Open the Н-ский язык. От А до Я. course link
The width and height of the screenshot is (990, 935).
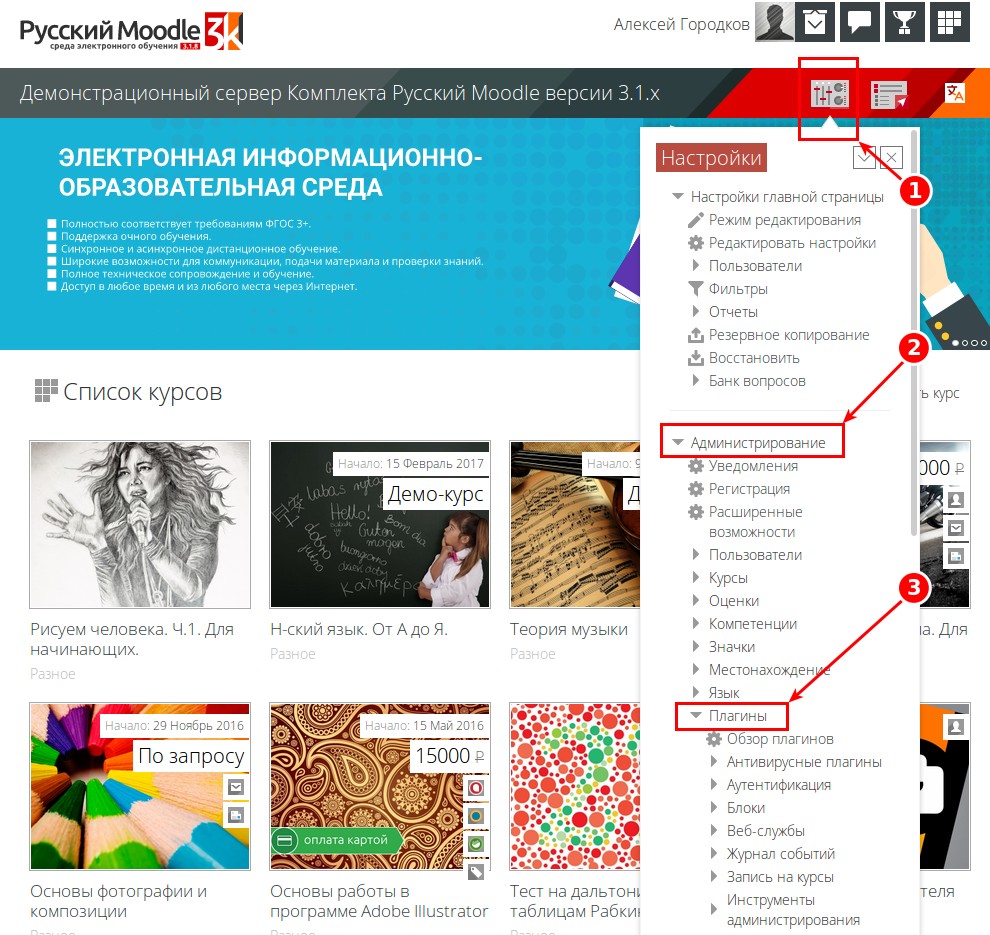[x=359, y=629]
